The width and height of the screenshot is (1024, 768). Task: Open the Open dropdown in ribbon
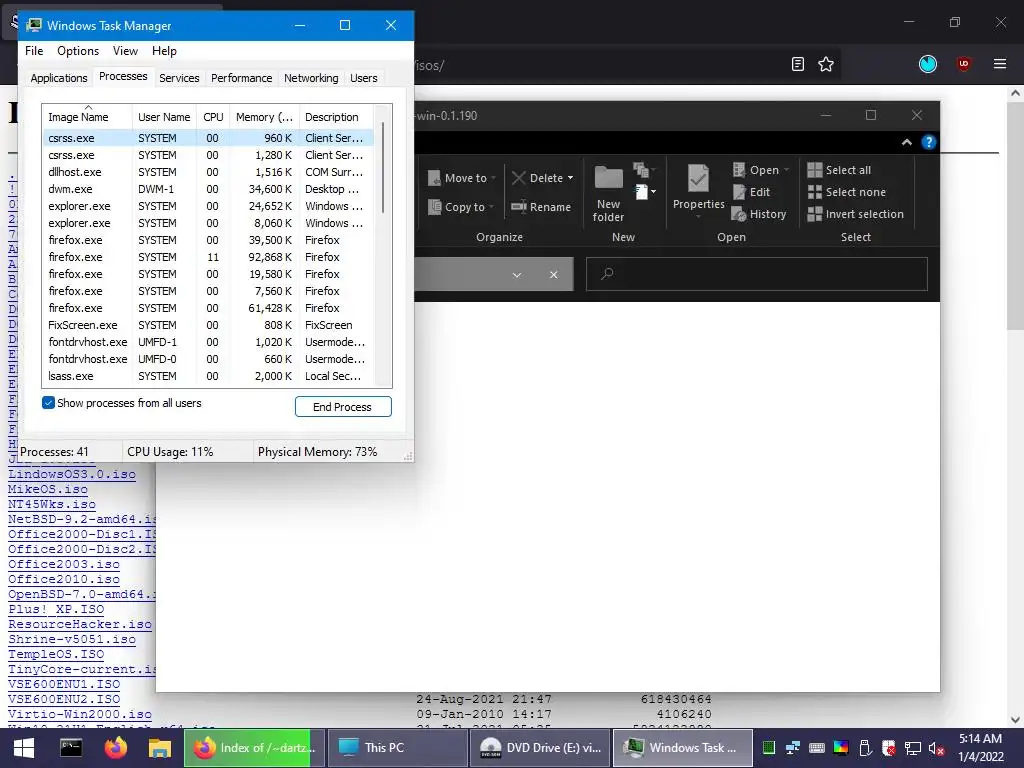click(761, 170)
